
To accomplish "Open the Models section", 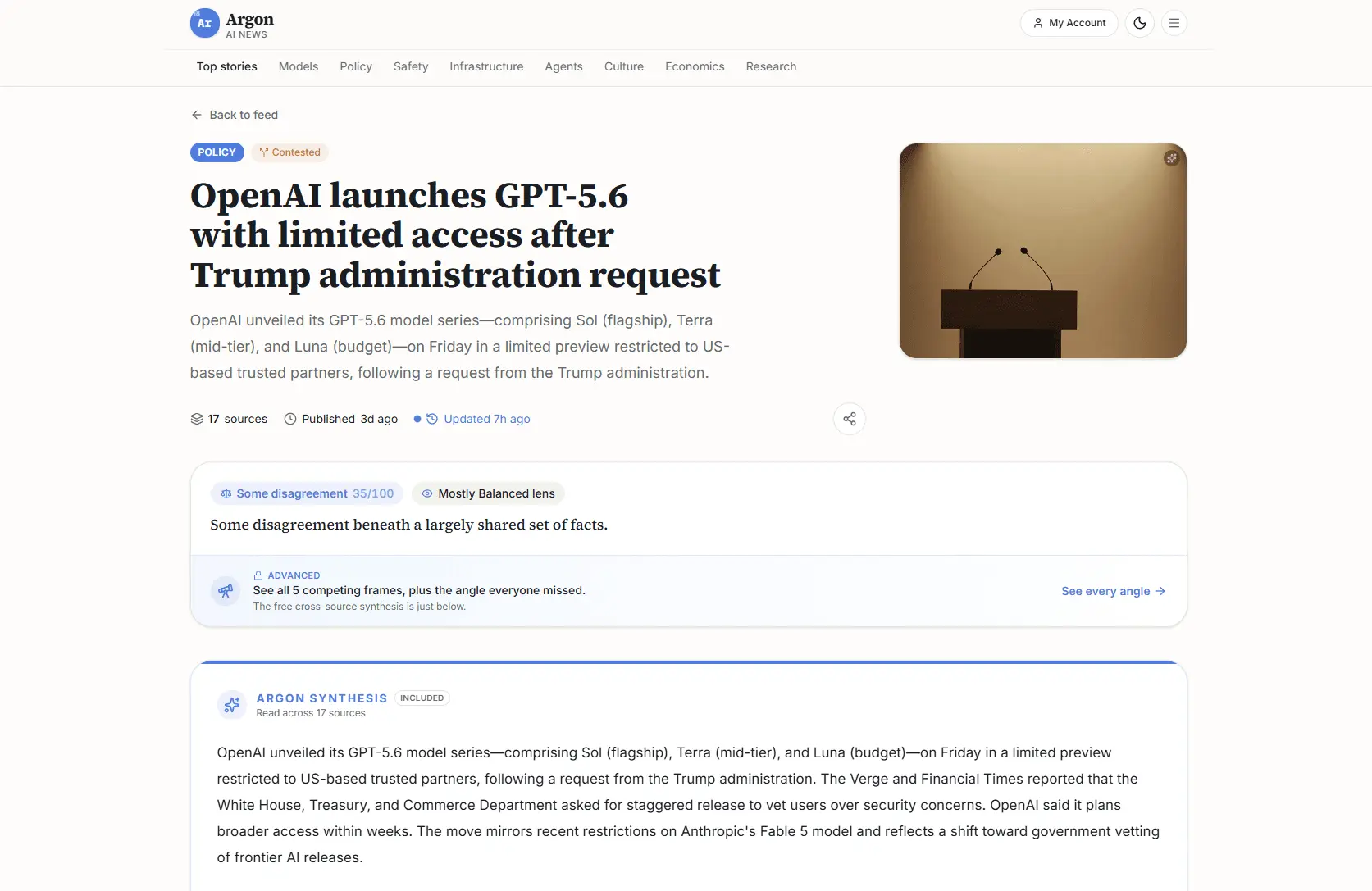I will [298, 66].
